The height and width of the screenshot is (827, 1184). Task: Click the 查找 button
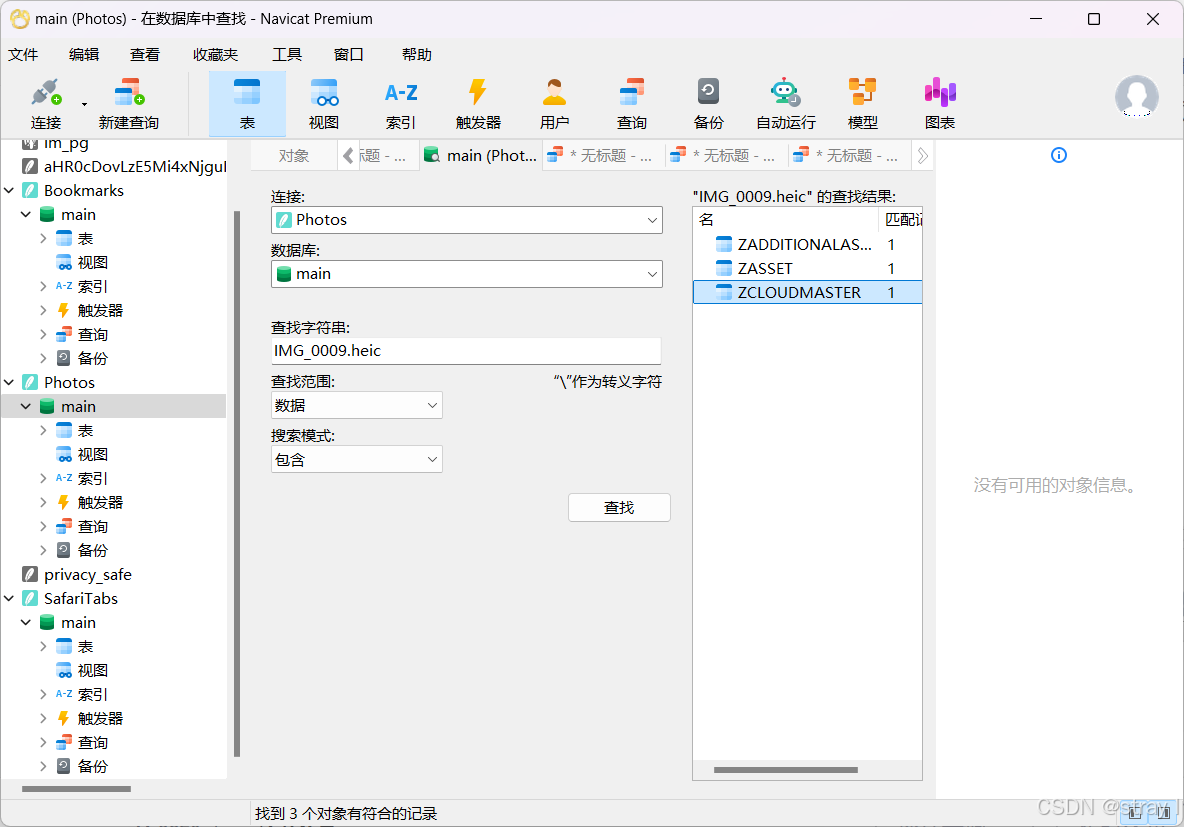(619, 508)
